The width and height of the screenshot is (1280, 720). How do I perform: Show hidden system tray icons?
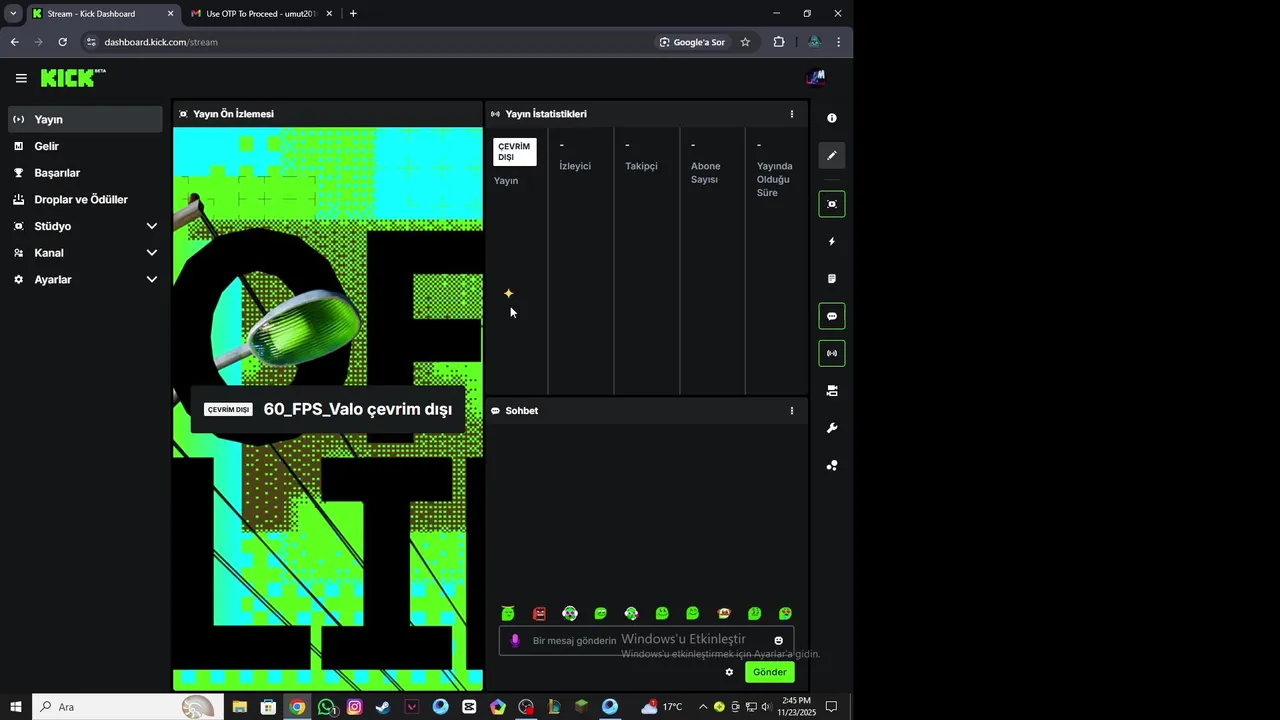[x=702, y=707]
